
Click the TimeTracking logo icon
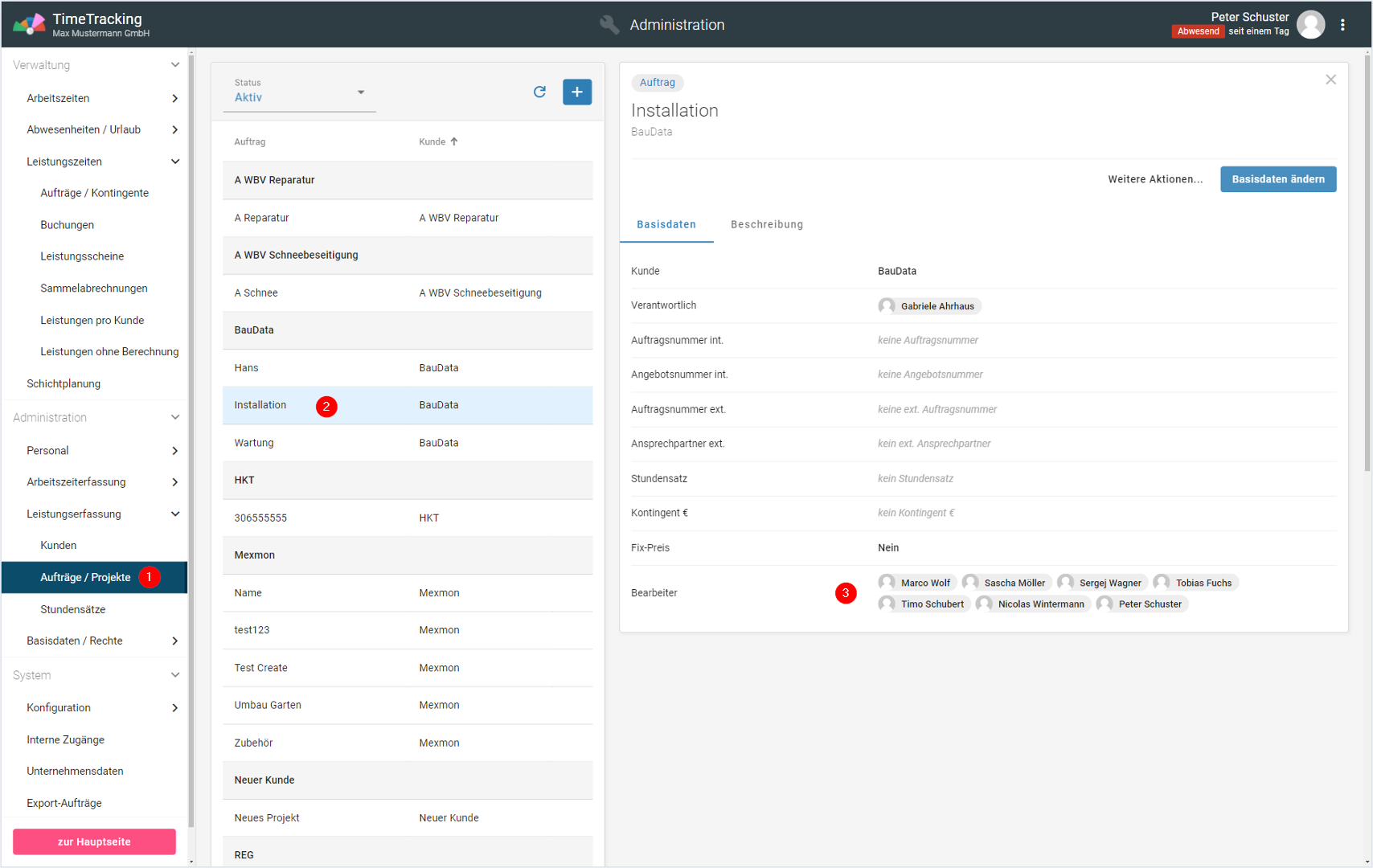click(x=29, y=24)
